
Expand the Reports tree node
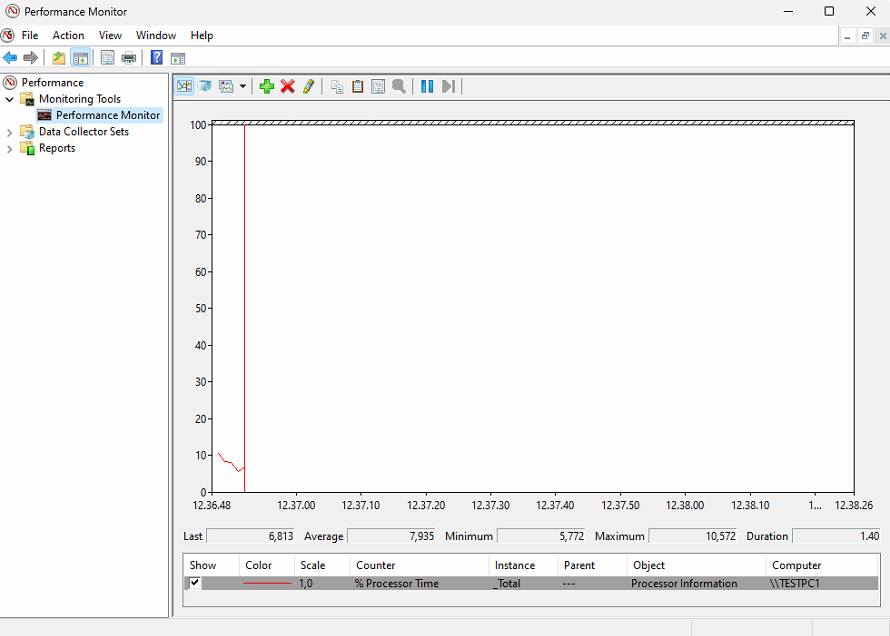[x=10, y=148]
